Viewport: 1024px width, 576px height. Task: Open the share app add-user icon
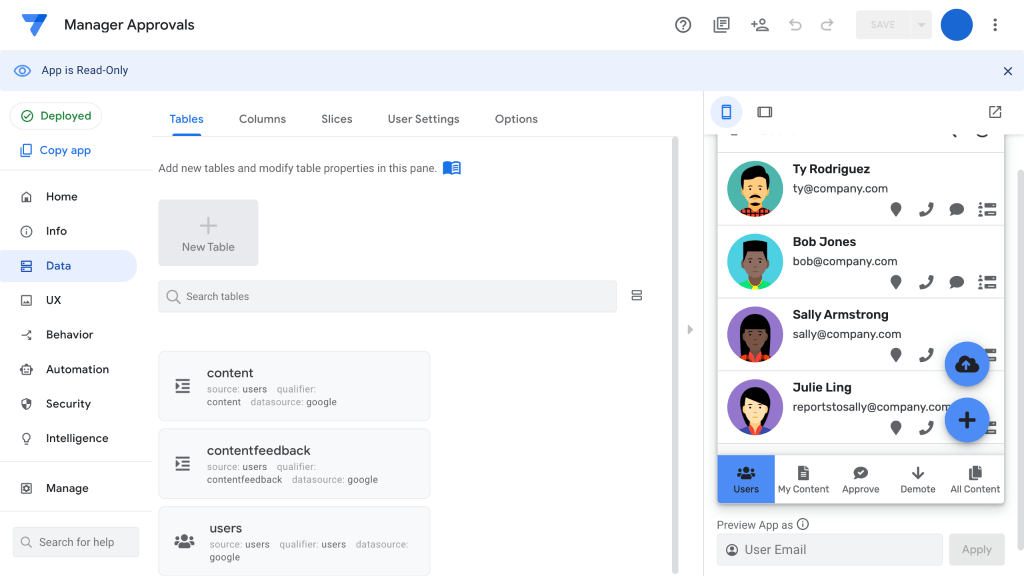[x=759, y=25]
